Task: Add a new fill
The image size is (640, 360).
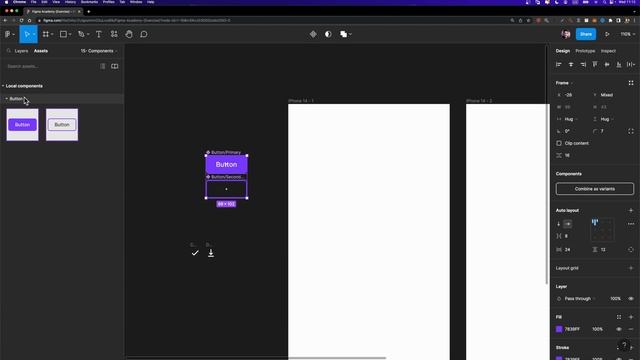Action: [x=631, y=317]
